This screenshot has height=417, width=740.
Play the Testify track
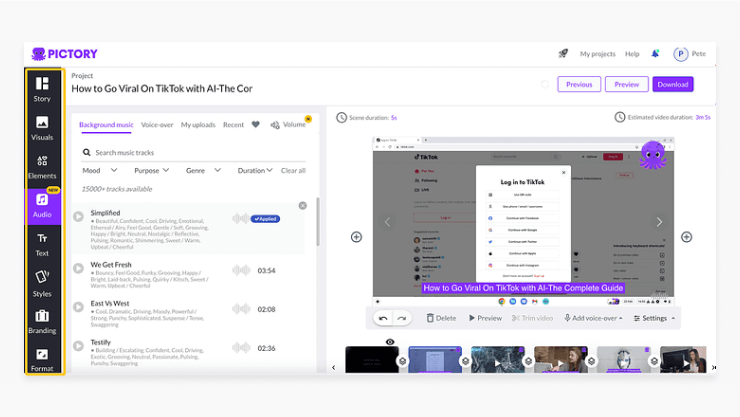[x=78, y=346]
